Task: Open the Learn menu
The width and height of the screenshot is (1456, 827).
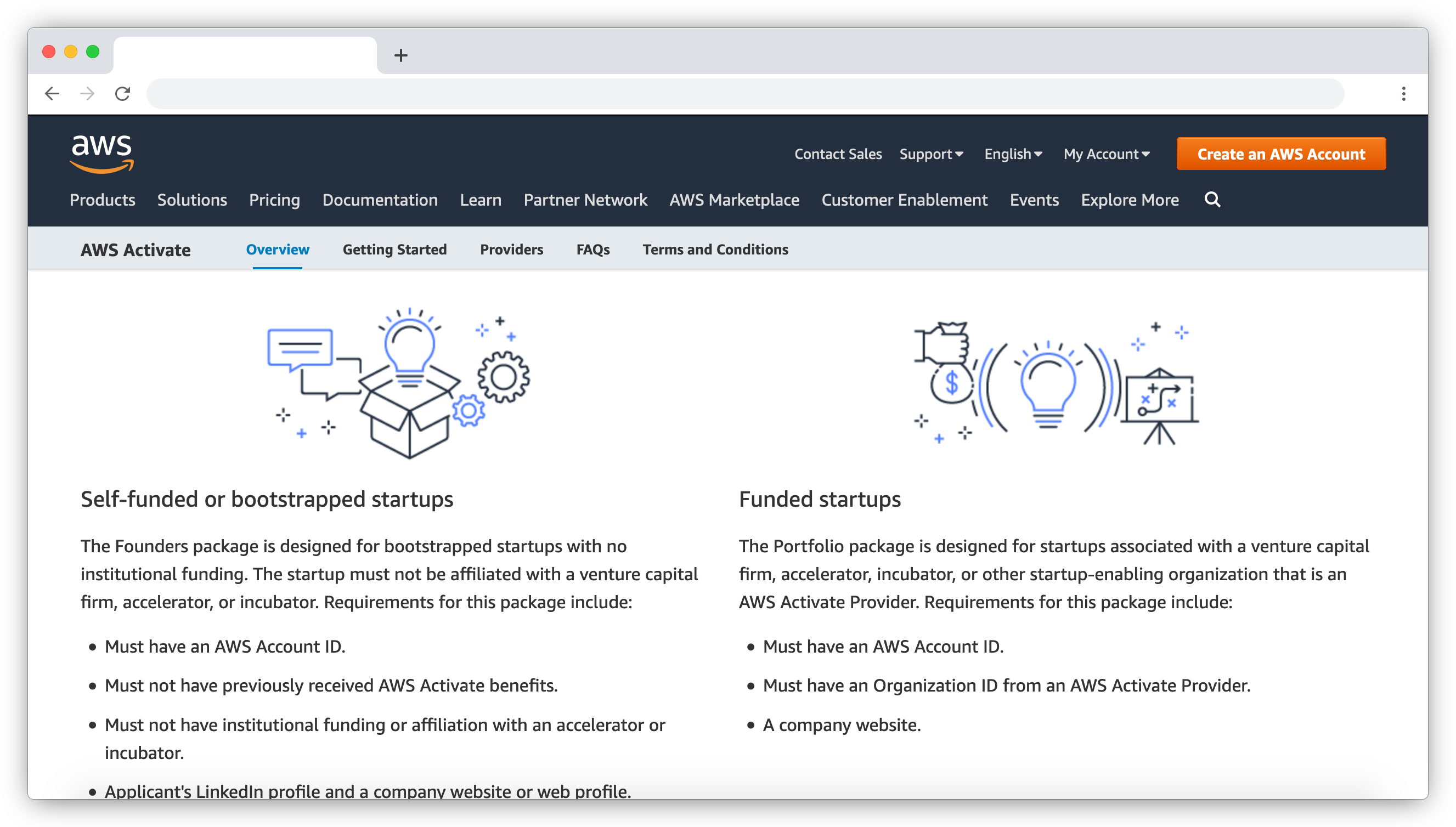Action: 481,200
